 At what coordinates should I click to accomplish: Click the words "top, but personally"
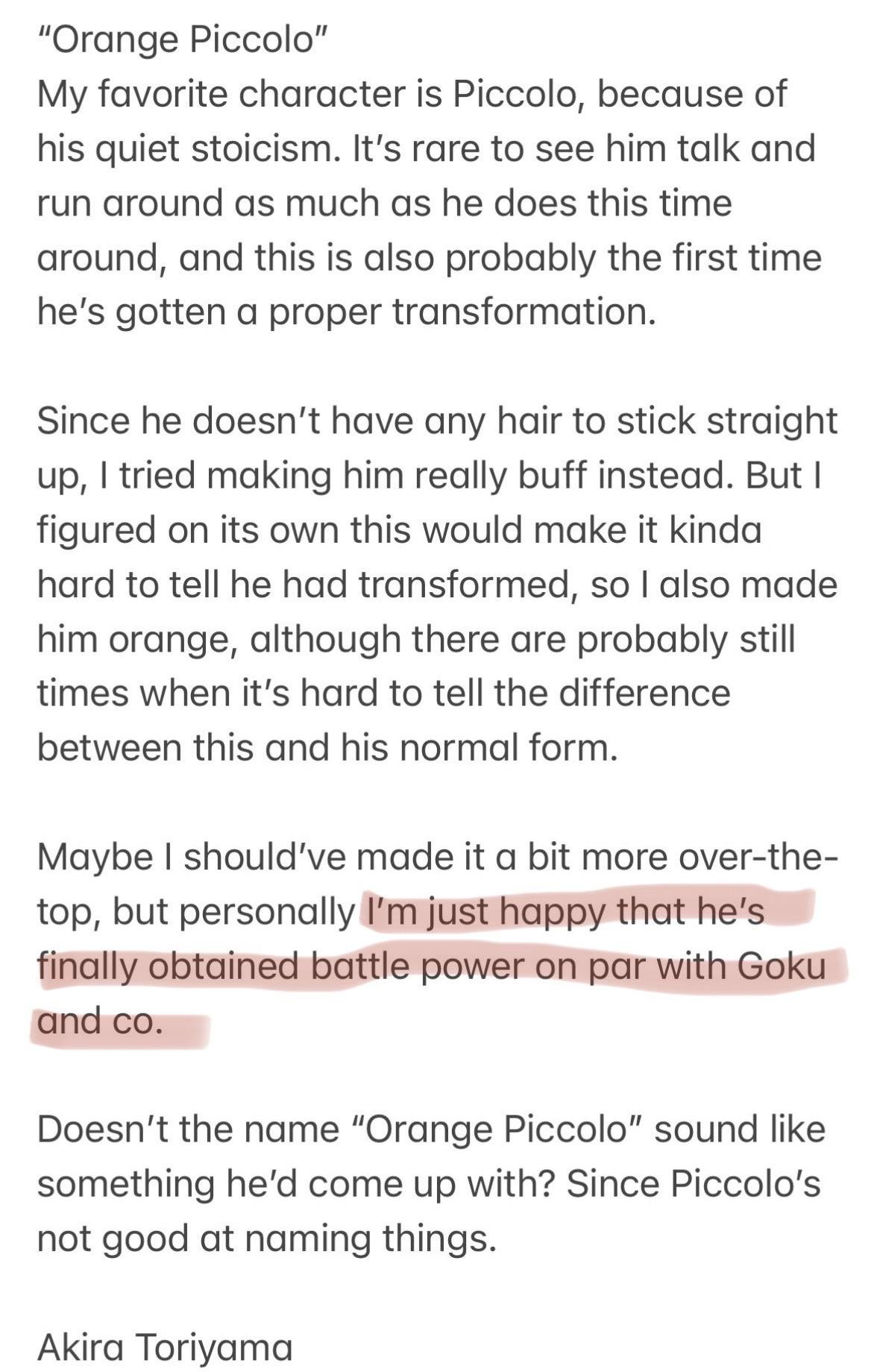(x=195, y=911)
